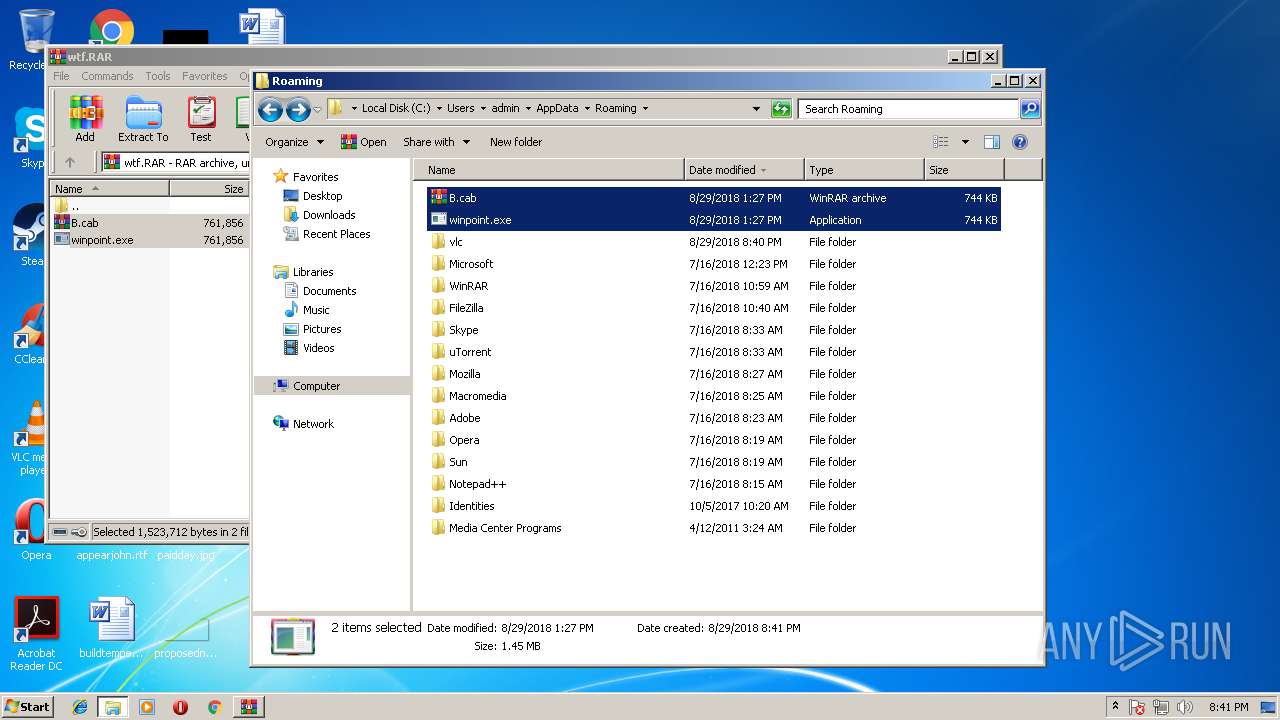Select B.cab in the WinRAR window

tap(84, 223)
